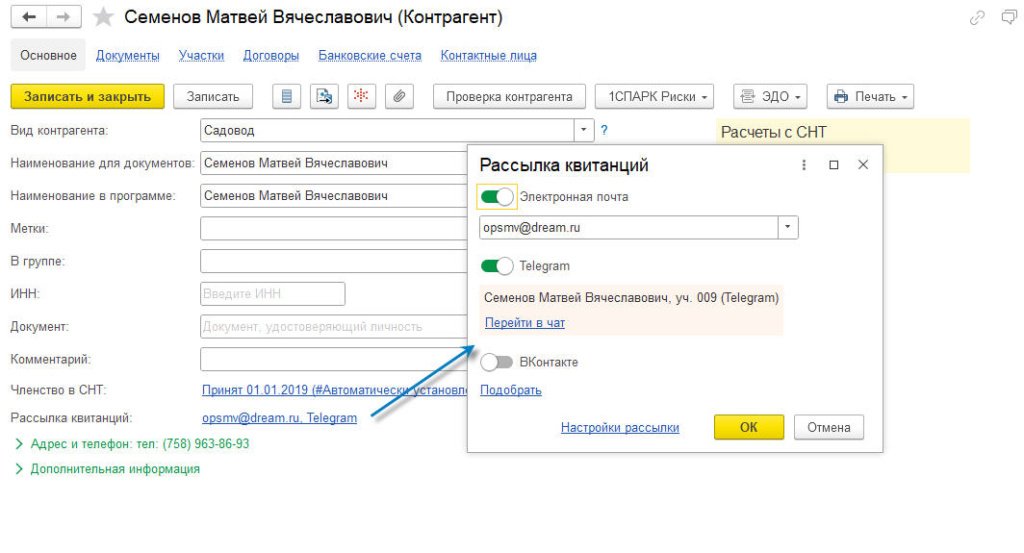This screenshot has height=553, width=1024.
Task: Click the ИНН input field
Action: [x=272, y=294]
